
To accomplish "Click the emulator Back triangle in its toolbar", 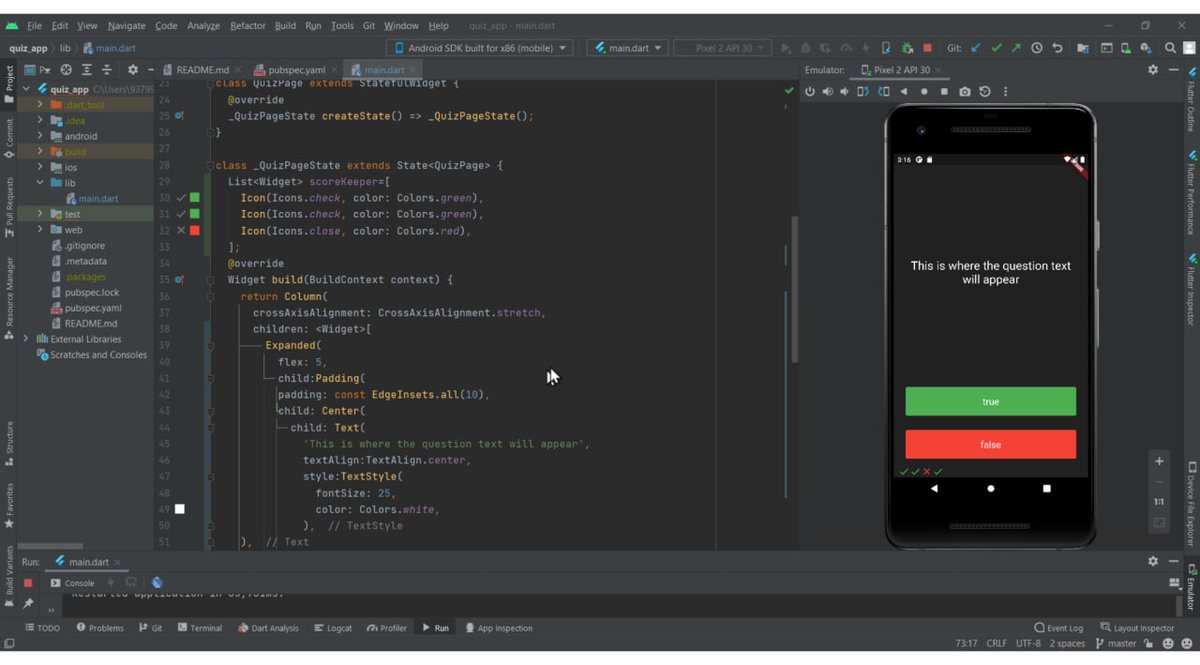I will tap(904, 92).
